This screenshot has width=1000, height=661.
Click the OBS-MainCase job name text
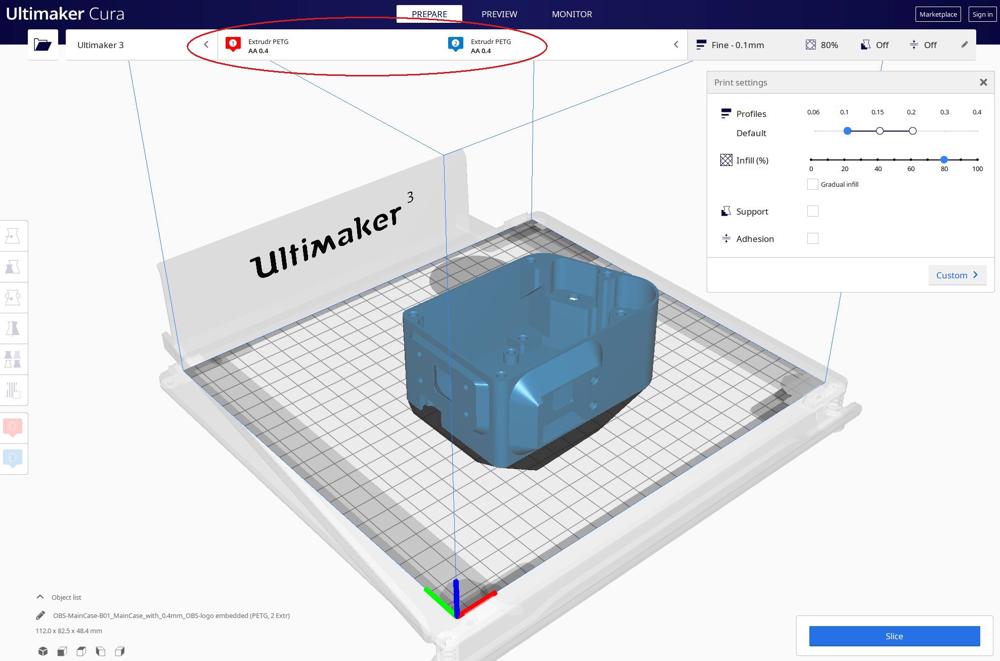point(172,616)
